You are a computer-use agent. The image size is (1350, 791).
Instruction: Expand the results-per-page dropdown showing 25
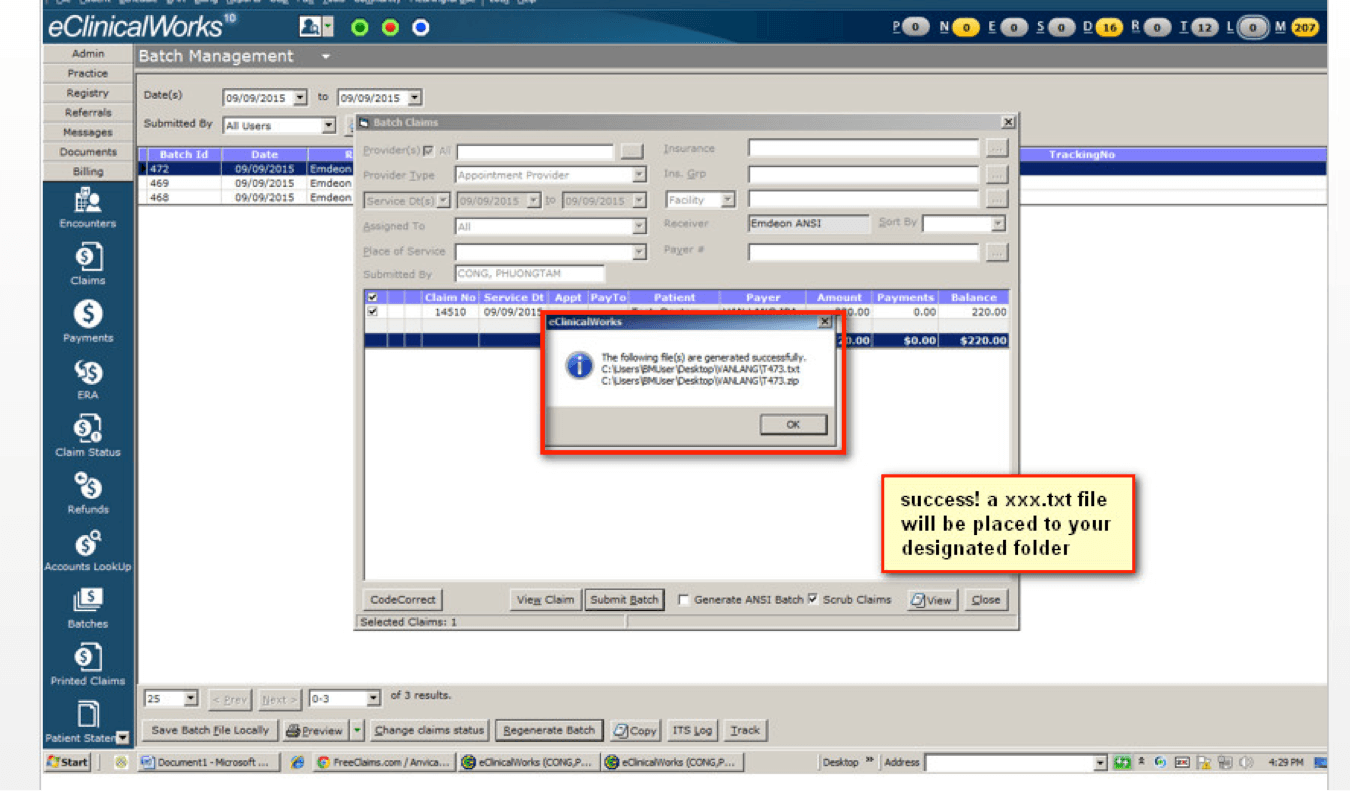coord(191,698)
